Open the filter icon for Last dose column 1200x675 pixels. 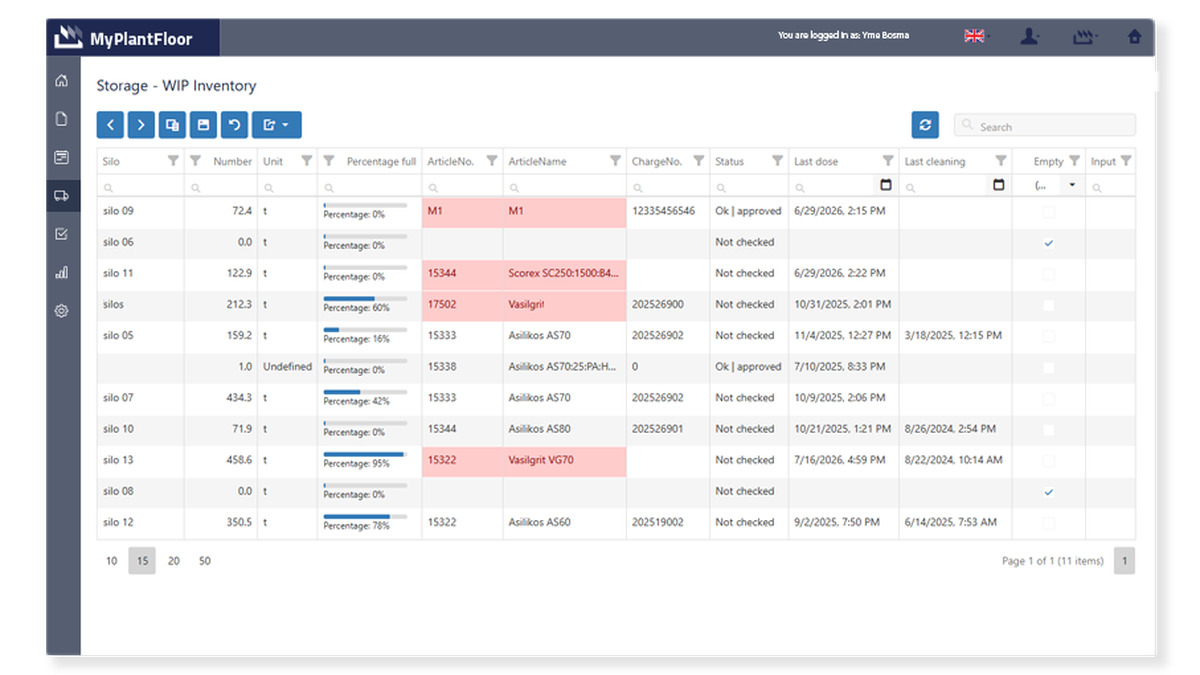[x=888, y=161]
